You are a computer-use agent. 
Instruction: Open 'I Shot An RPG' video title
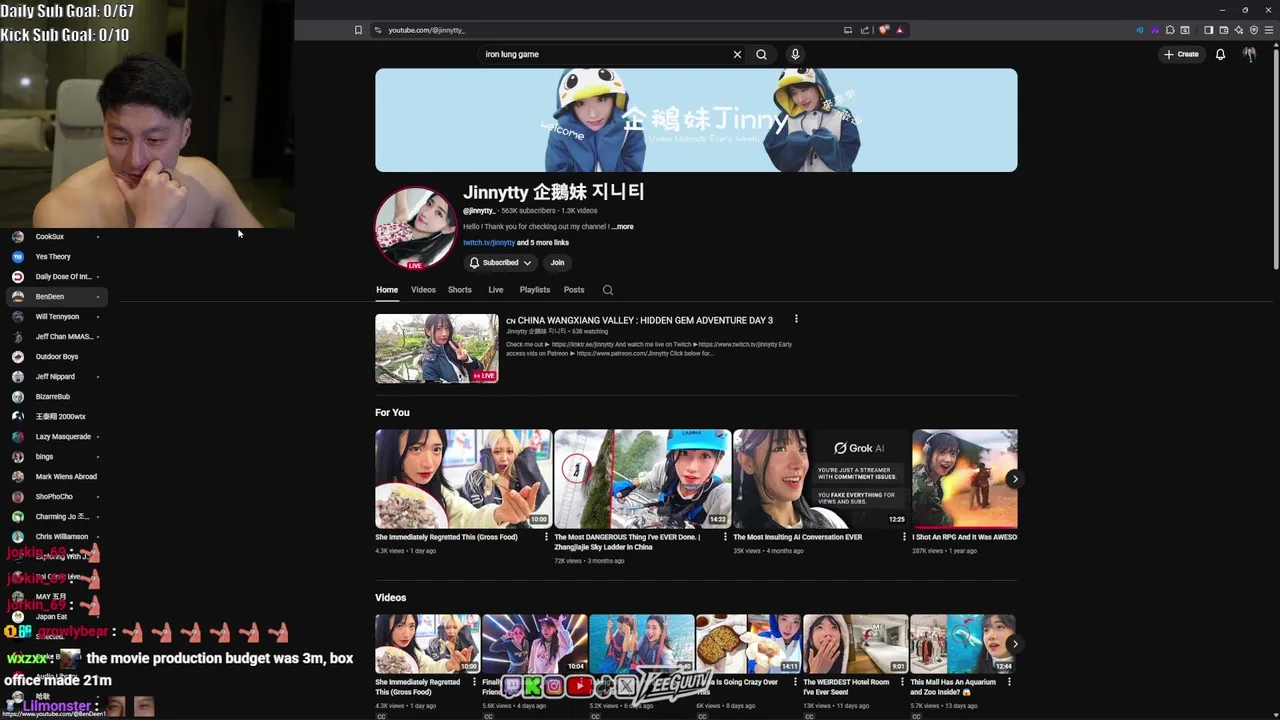coord(964,537)
